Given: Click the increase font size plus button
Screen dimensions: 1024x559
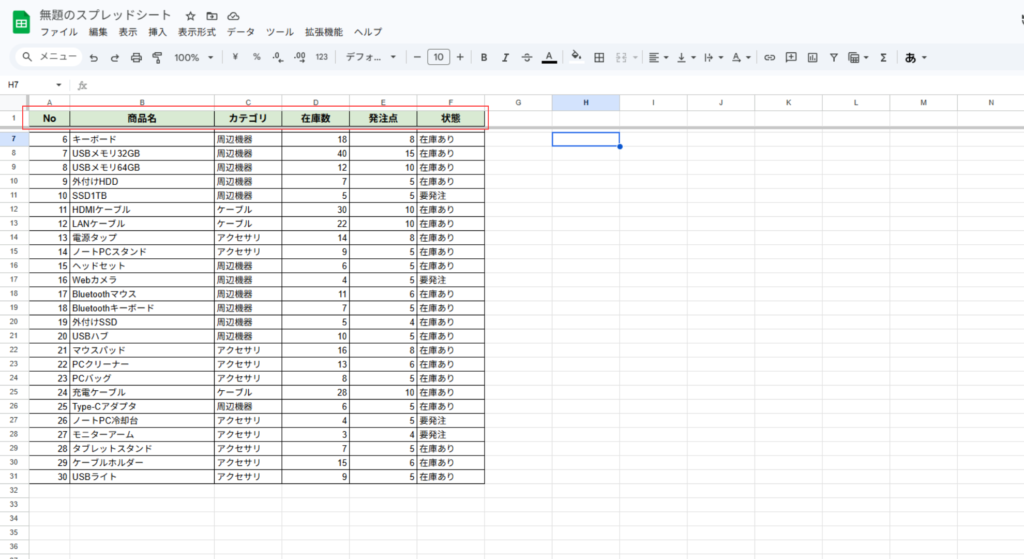Looking at the screenshot, I should point(460,58).
